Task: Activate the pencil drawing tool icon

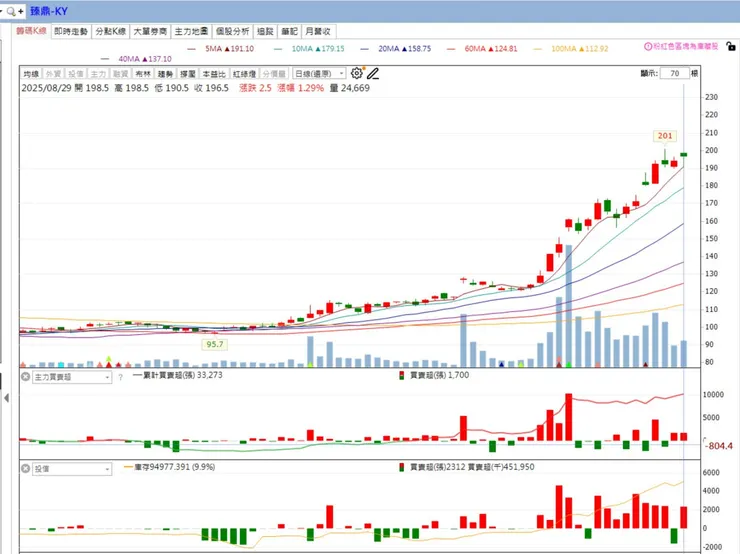Action: 373,73
